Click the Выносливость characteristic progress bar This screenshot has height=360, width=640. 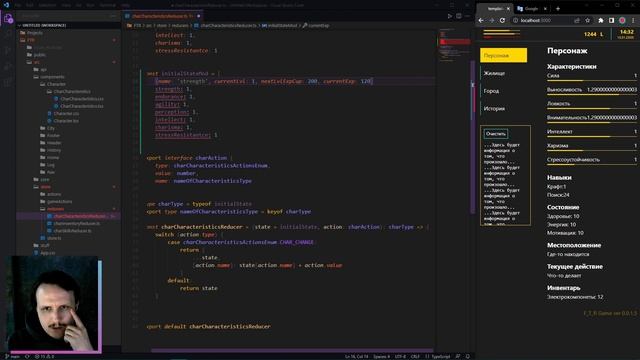[592, 95]
